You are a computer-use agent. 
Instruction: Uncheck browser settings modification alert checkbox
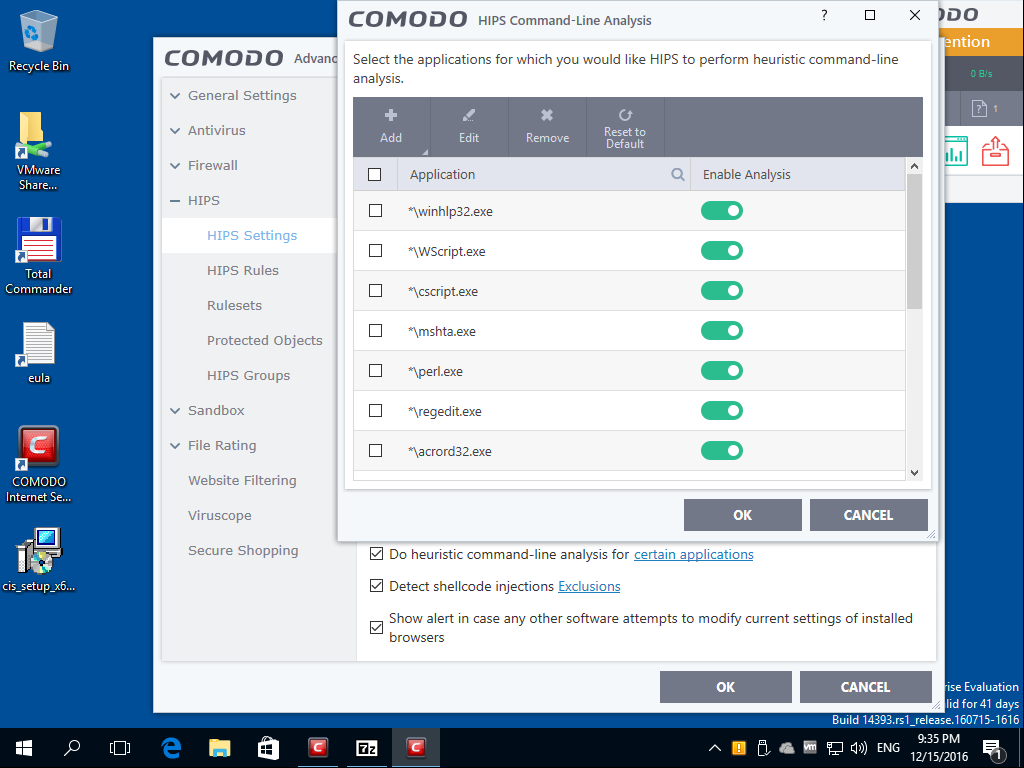tap(376, 628)
